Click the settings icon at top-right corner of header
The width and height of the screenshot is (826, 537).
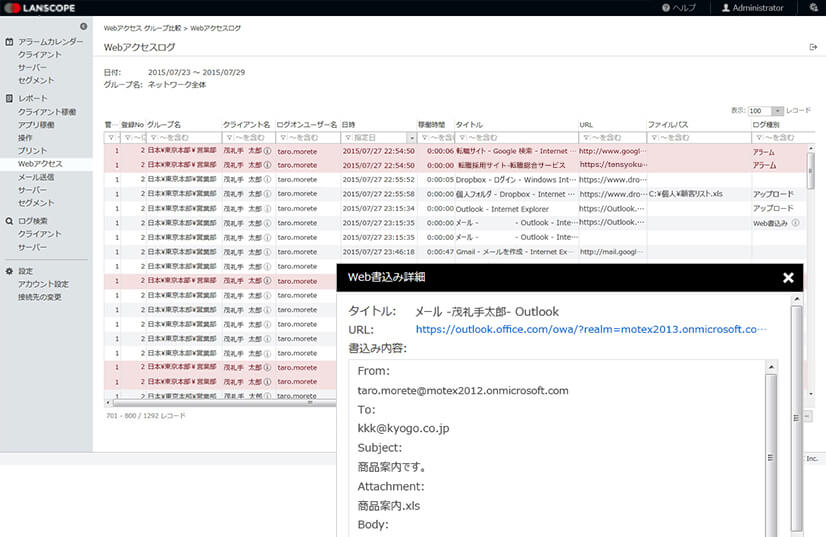[x=813, y=8]
